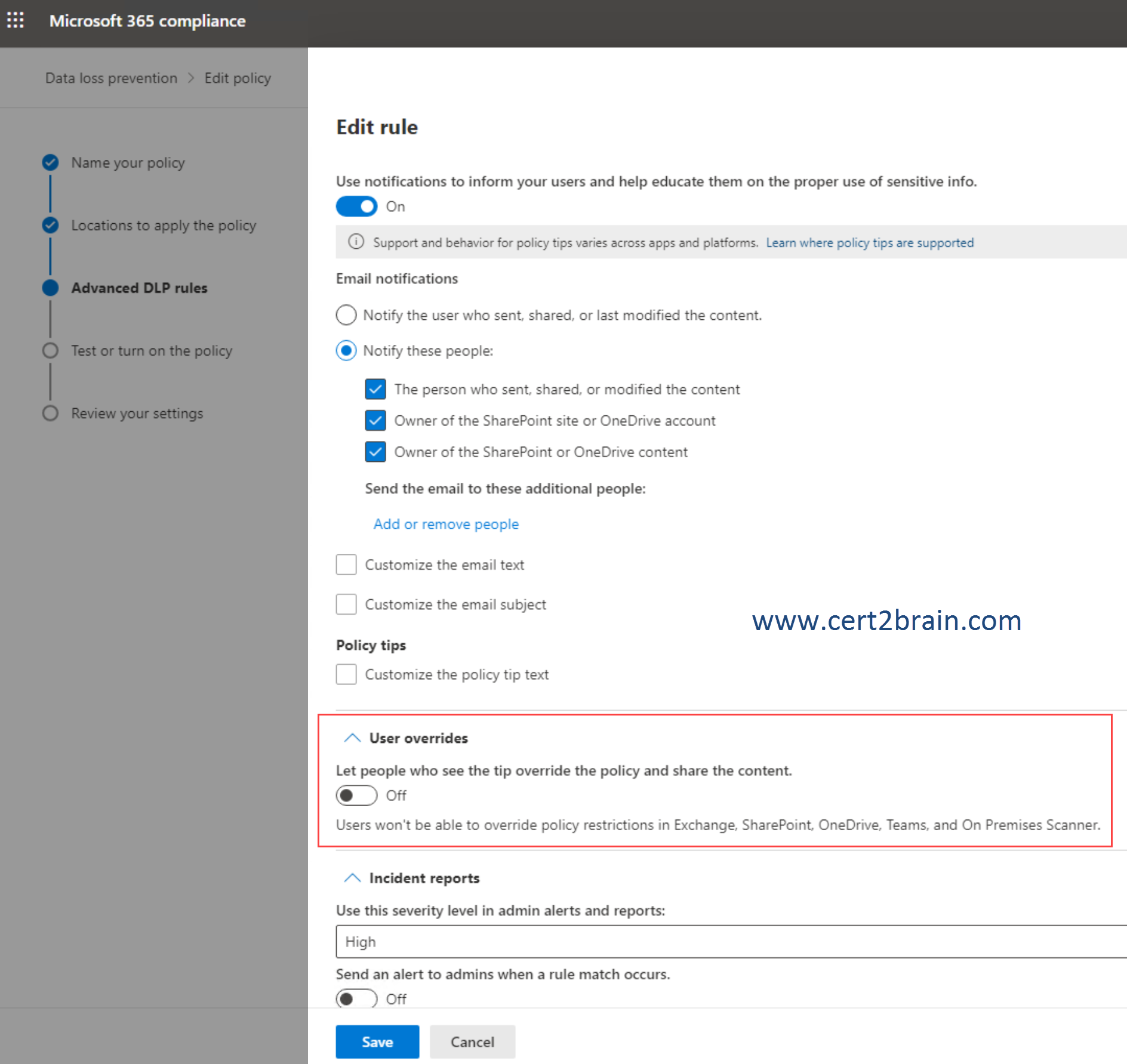Enable the send alert to admins toggle

pos(356,998)
